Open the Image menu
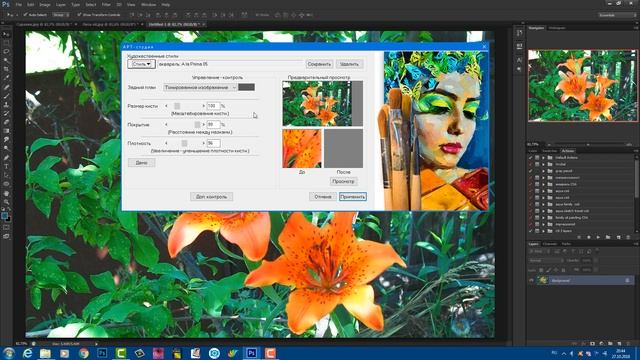This screenshot has width=640, height=360. point(45,4)
